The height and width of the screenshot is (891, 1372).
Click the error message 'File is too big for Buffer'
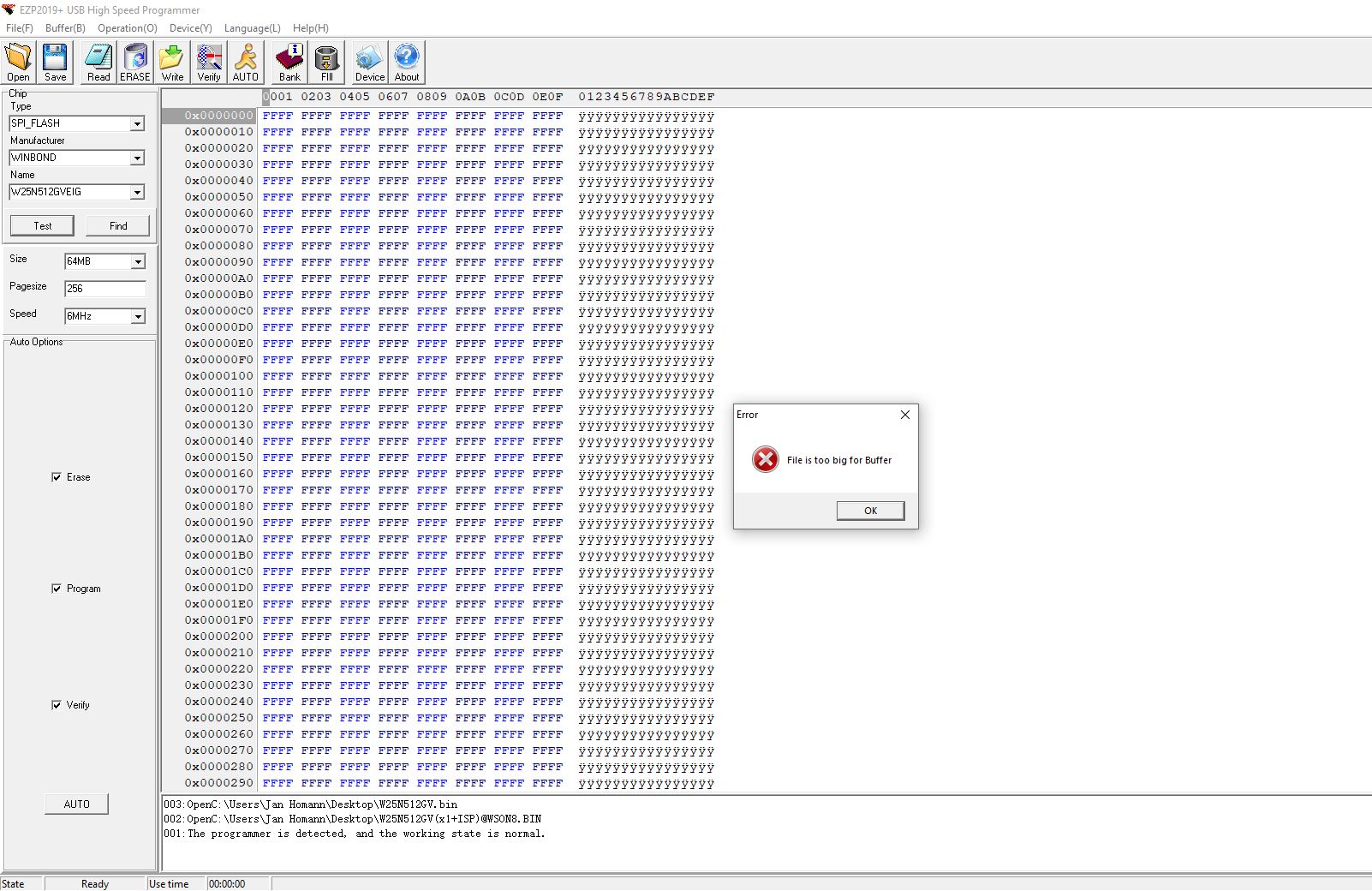tap(839, 460)
